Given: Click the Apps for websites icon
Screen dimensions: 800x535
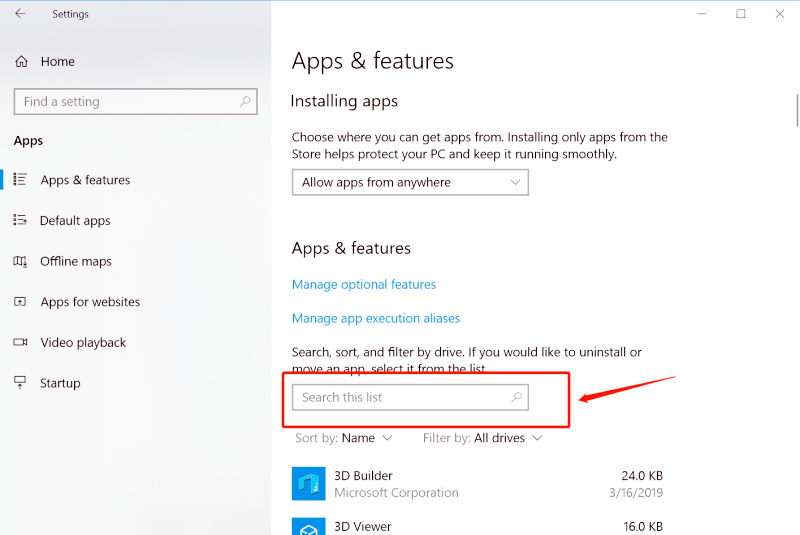Looking at the screenshot, I should (x=20, y=302).
